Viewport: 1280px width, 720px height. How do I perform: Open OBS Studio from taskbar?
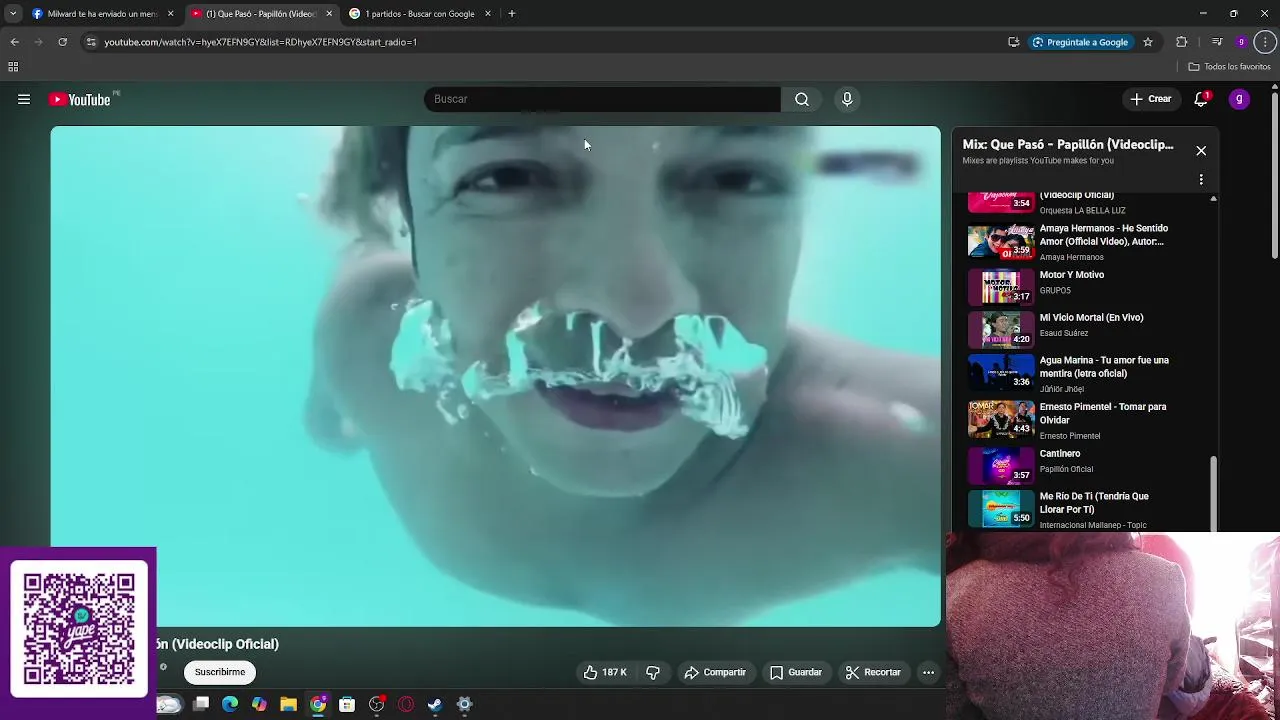pyautogui.click(x=377, y=704)
